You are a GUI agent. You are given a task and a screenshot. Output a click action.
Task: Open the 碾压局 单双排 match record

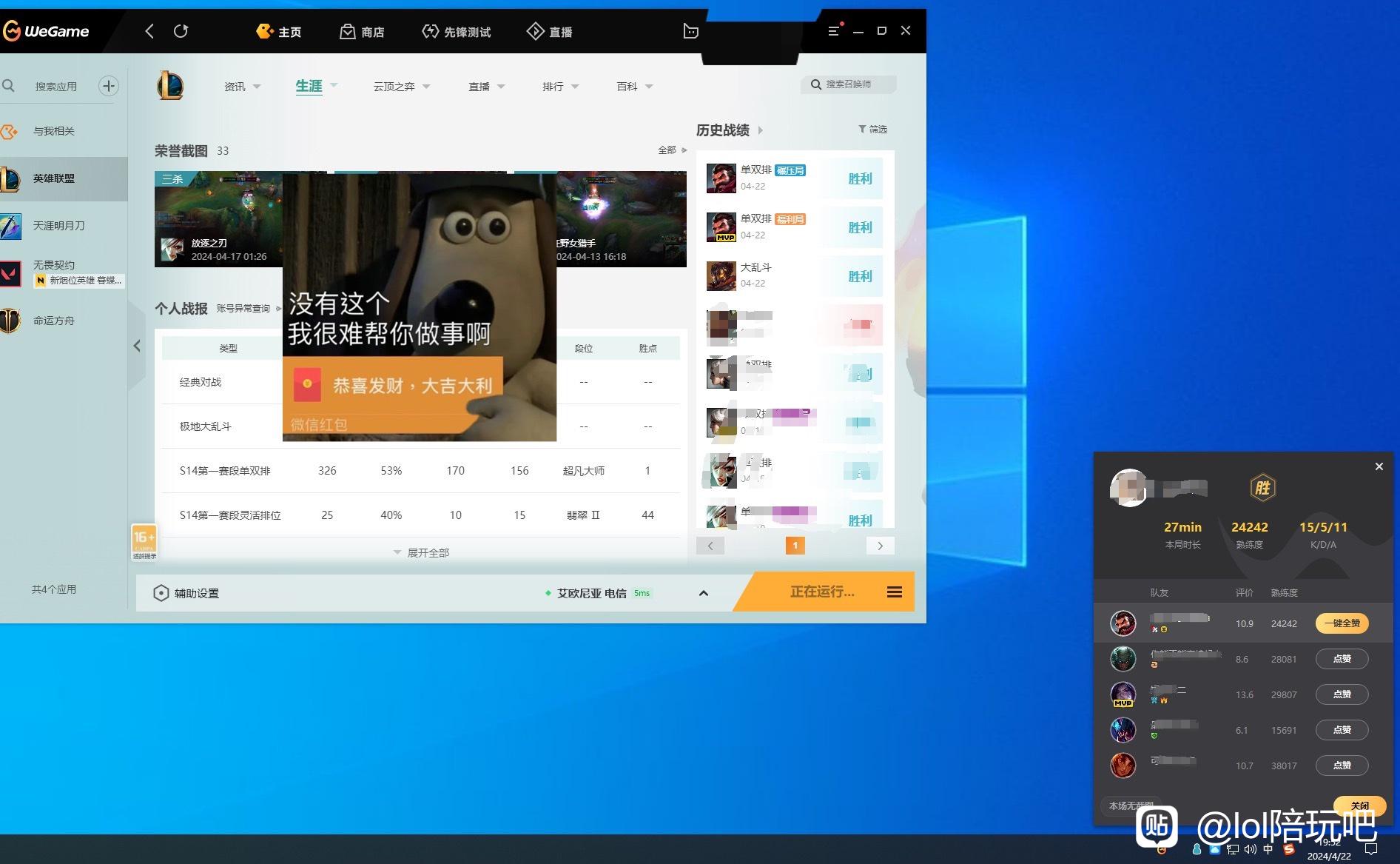click(x=794, y=178)
